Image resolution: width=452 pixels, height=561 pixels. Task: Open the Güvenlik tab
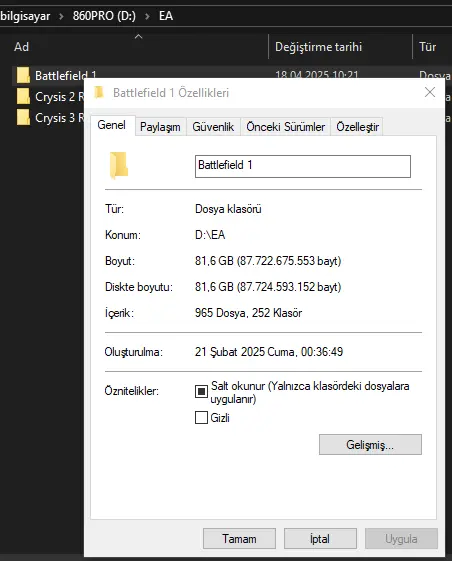(213, 127)
